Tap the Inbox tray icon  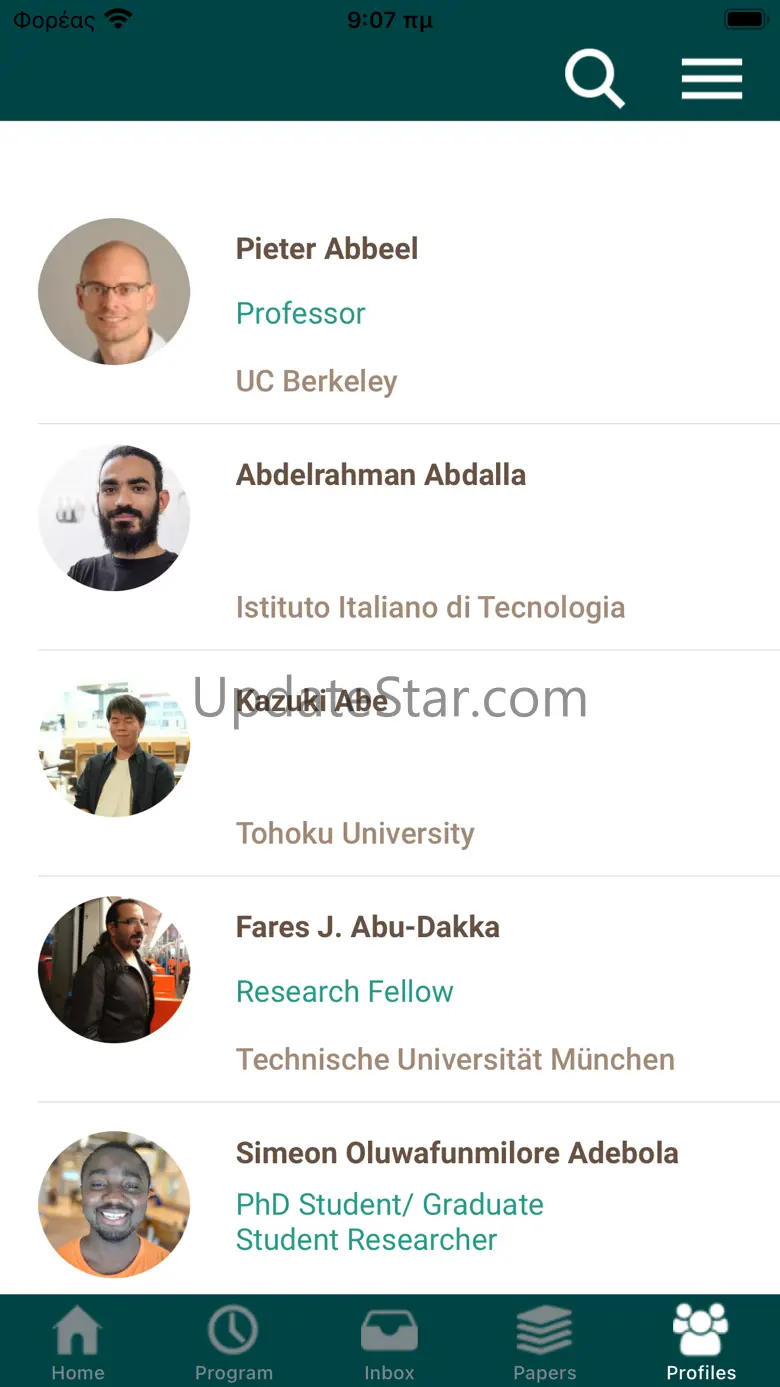[x=389, y=1332]
